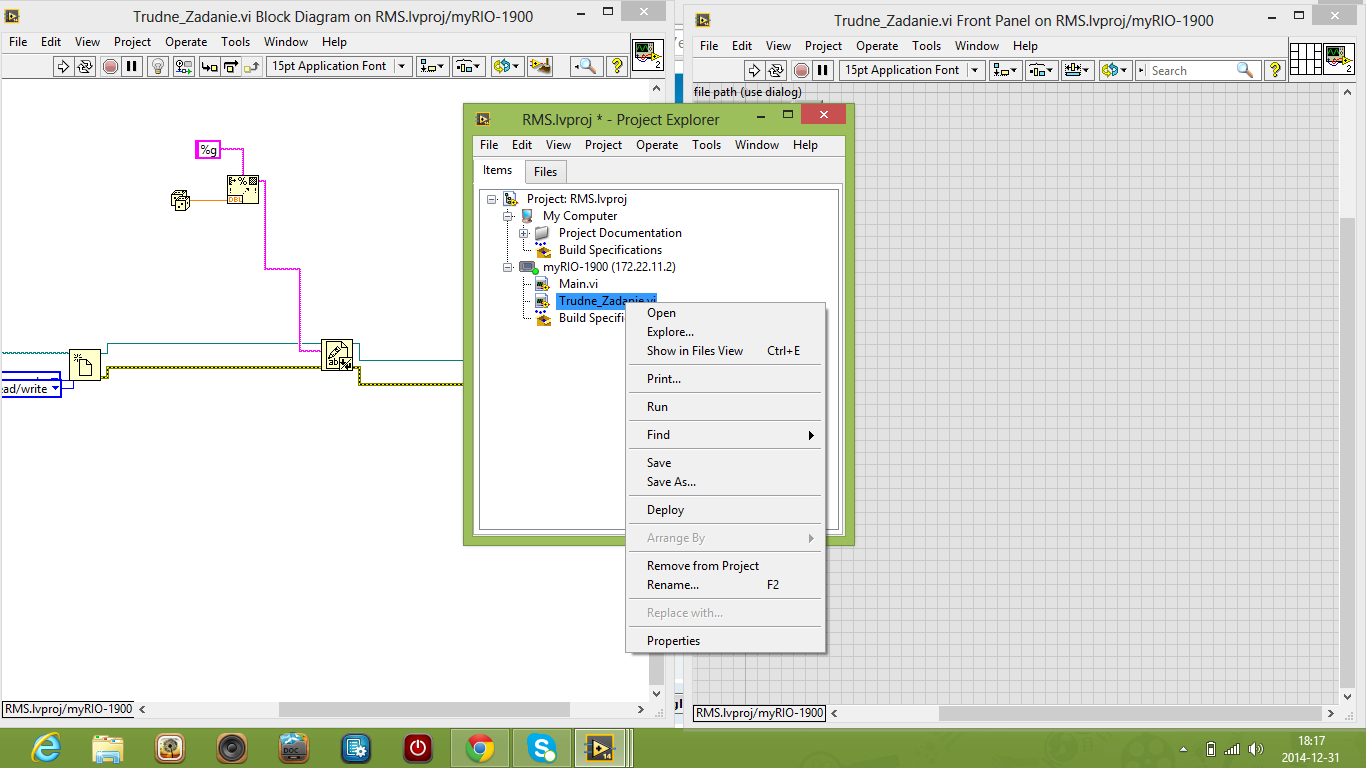The height and width of the screenshot is (768, 1366).
Task: Choose Show in Files View
Action: [x=725, y=351]
